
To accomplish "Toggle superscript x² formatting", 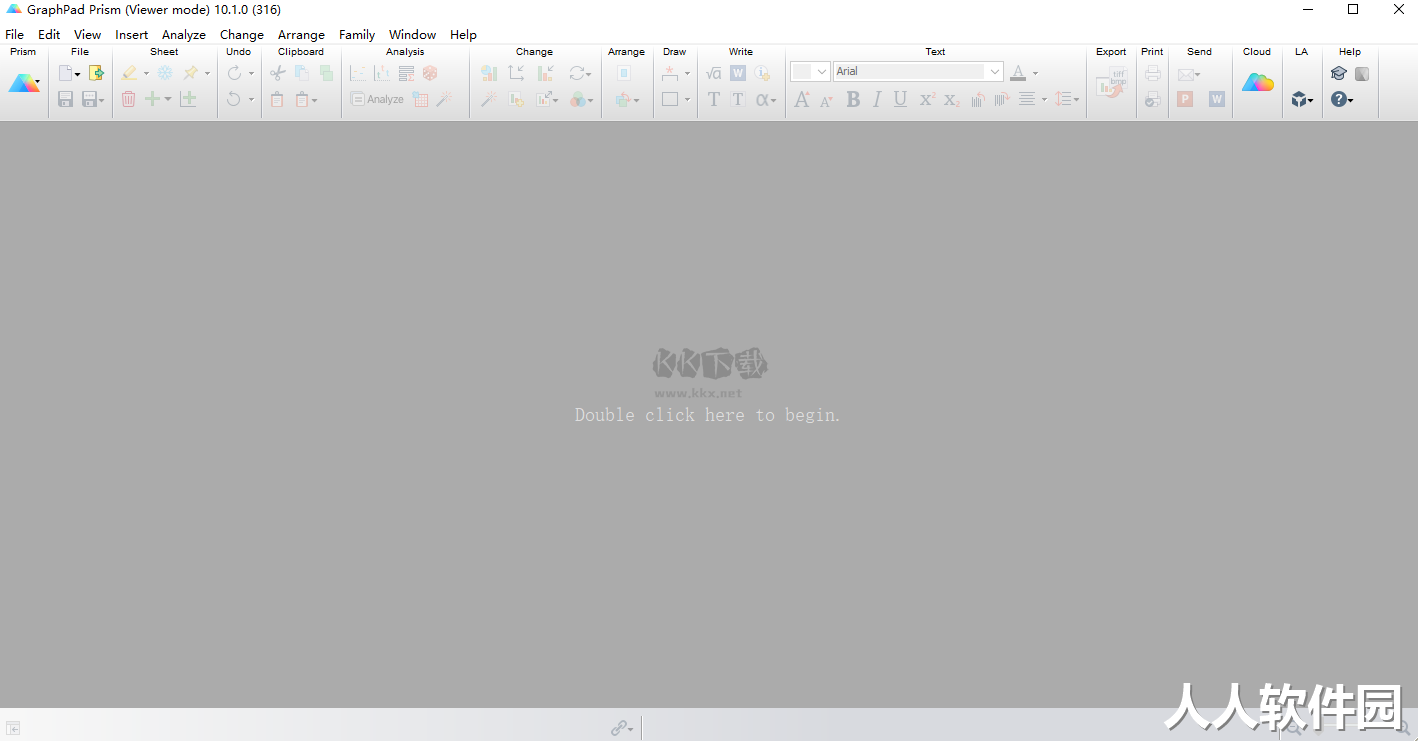I will point(927,99).
